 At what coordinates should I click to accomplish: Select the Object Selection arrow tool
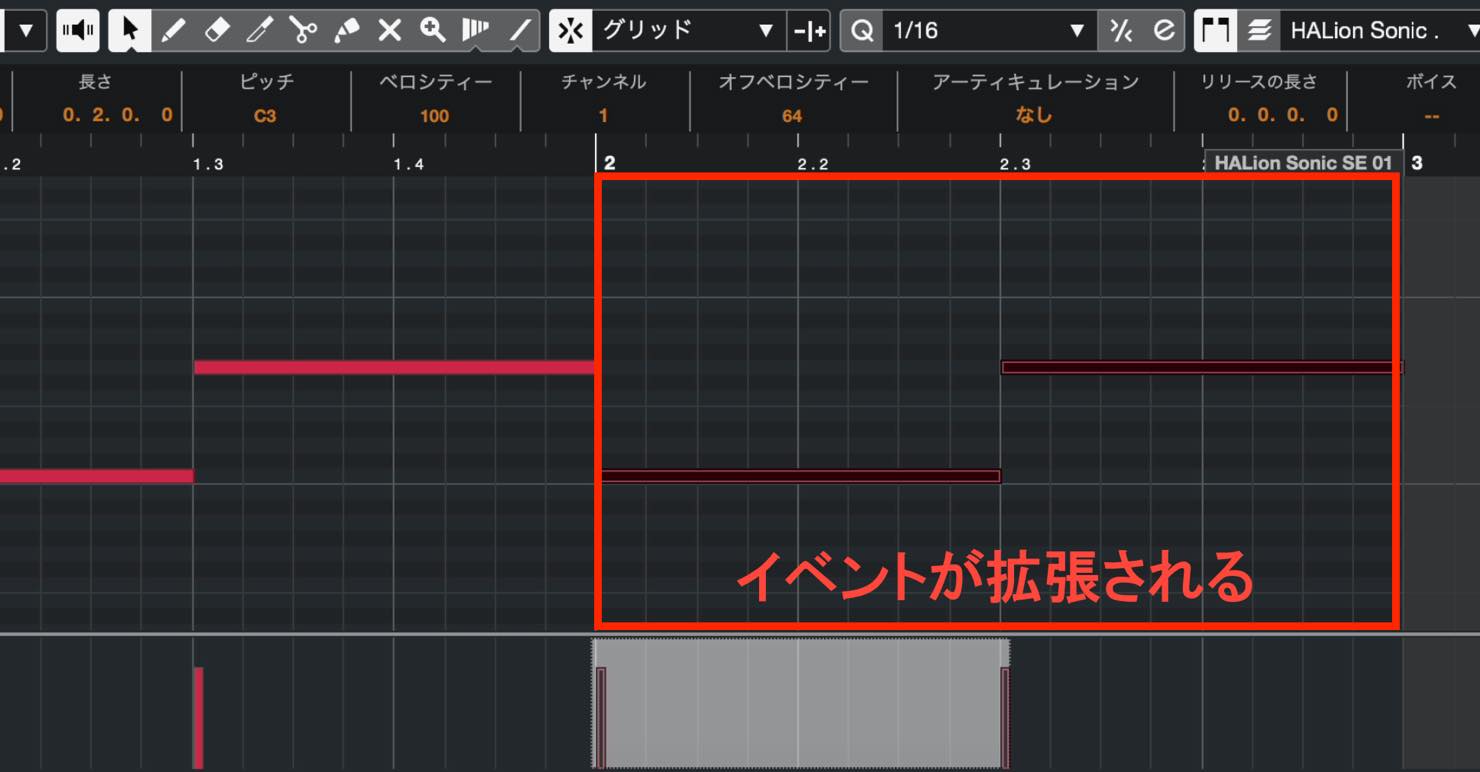pyautogui.click(x=130, y=30)
